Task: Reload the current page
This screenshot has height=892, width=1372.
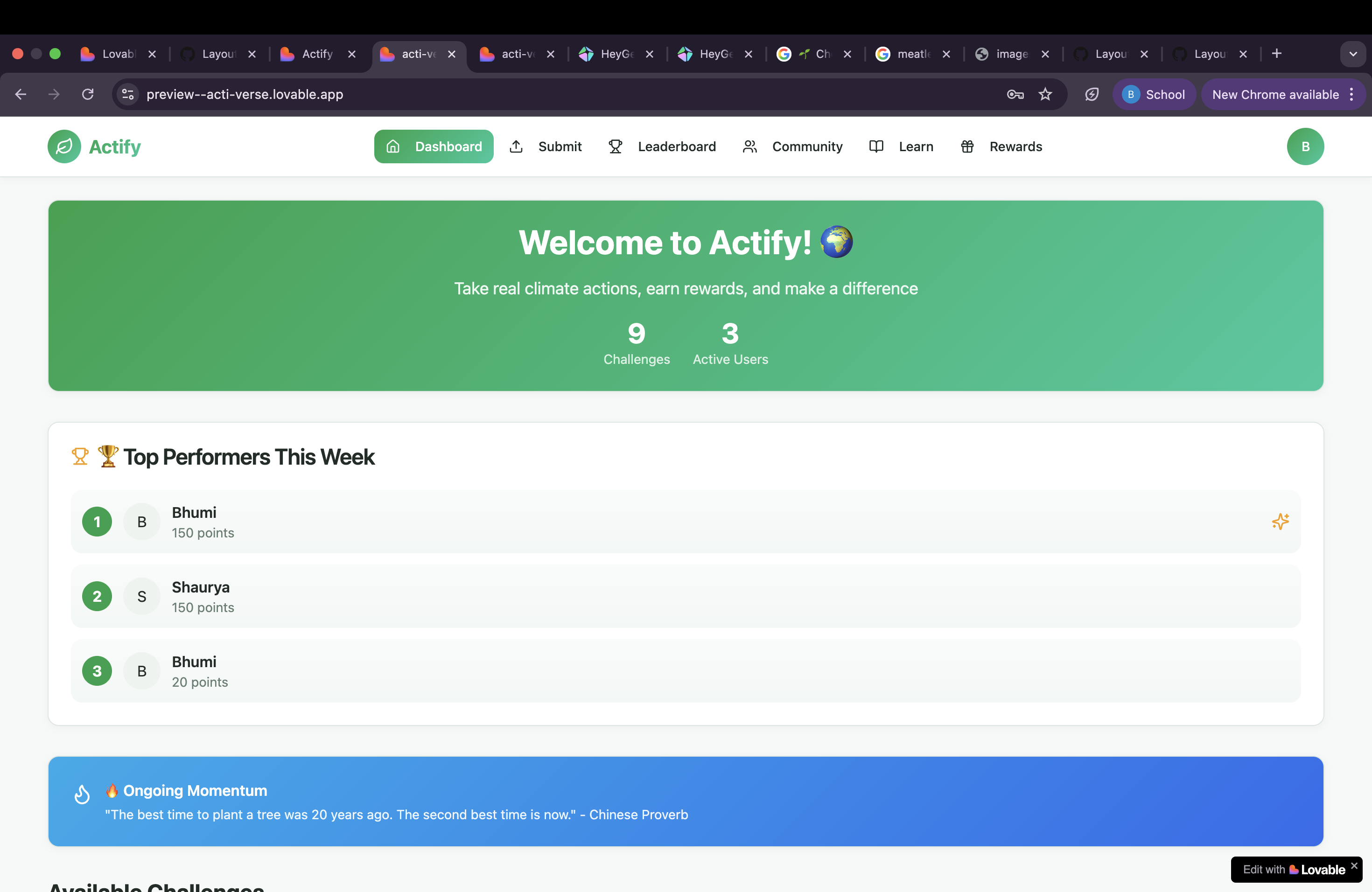Action: [88, 95]
